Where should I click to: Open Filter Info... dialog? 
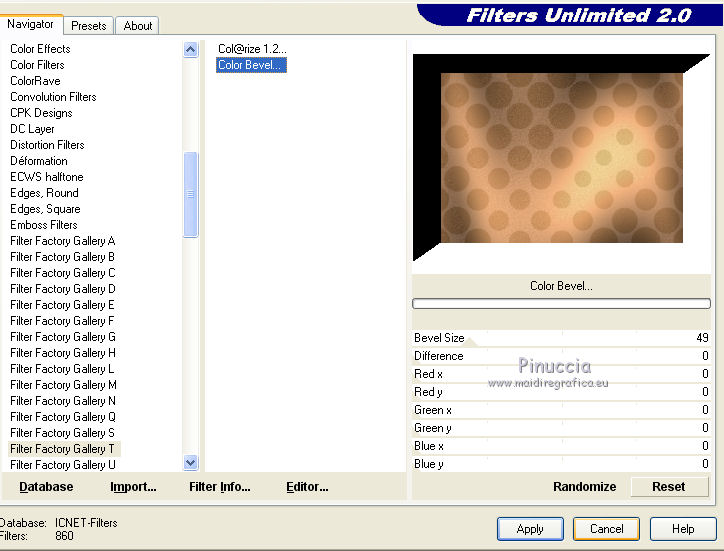click(x=219, y=487)
